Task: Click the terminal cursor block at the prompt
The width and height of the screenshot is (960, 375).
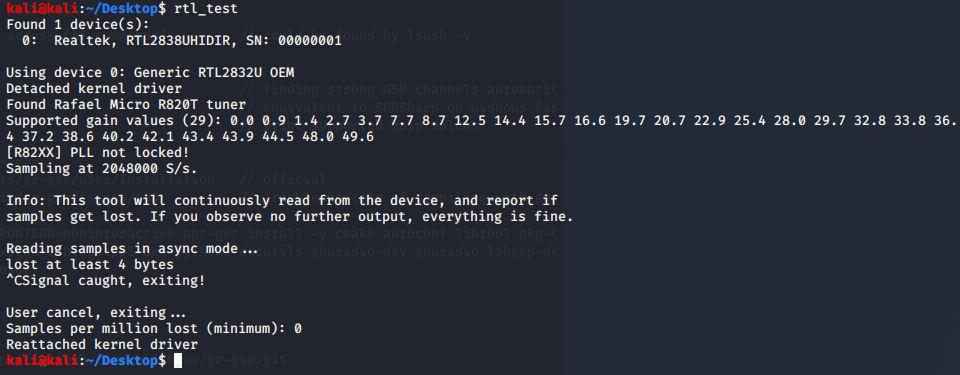Action: [x=178, y=361]
